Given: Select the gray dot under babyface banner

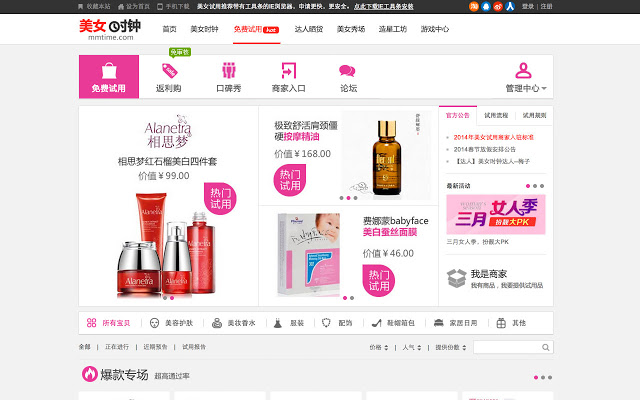Looking at the screenshot, I should [352, 298].
